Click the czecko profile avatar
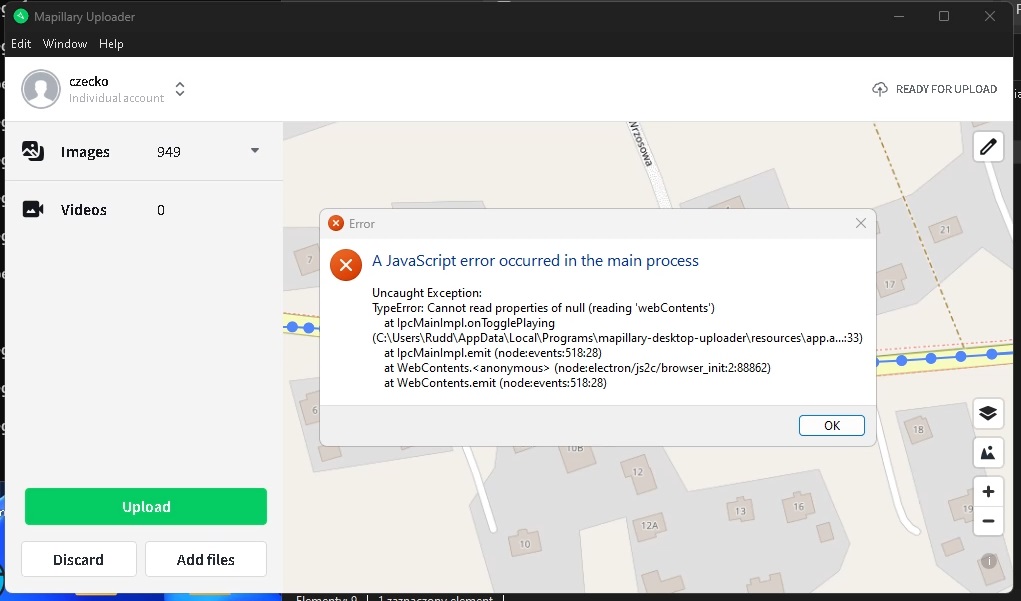The height and width of the screenshot is (601, 1021). coord(41,89)
